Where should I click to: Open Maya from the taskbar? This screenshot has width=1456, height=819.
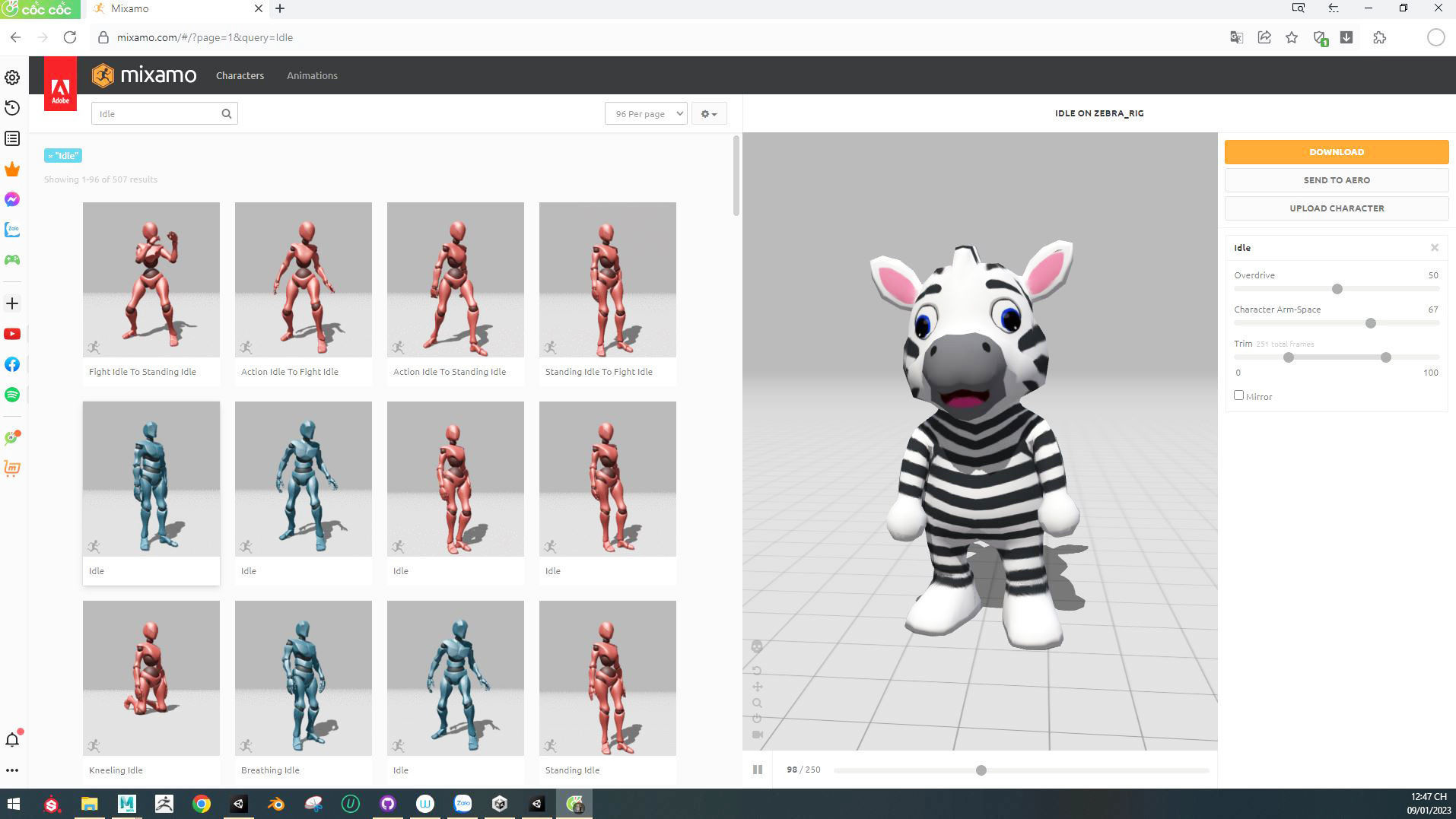(126, 804)
